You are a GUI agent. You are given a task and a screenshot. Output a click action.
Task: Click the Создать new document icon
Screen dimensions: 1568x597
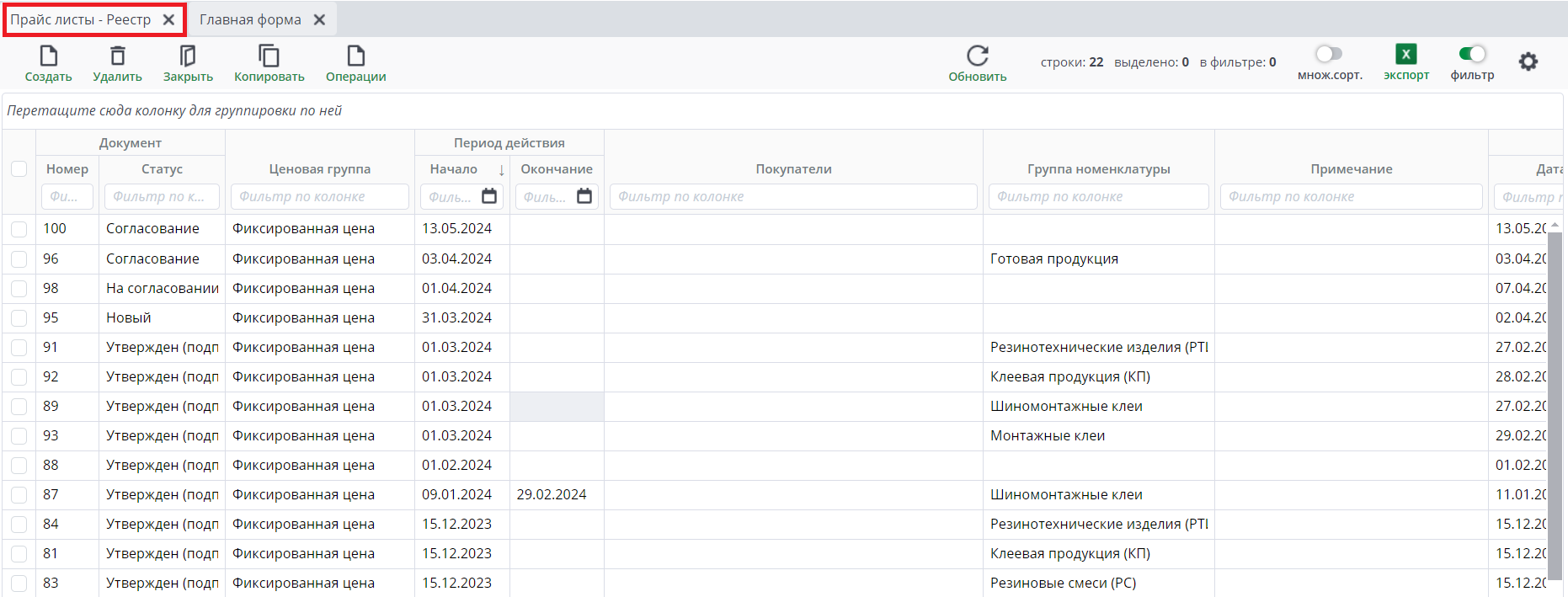pyautogui.click(x=49, y=56)
